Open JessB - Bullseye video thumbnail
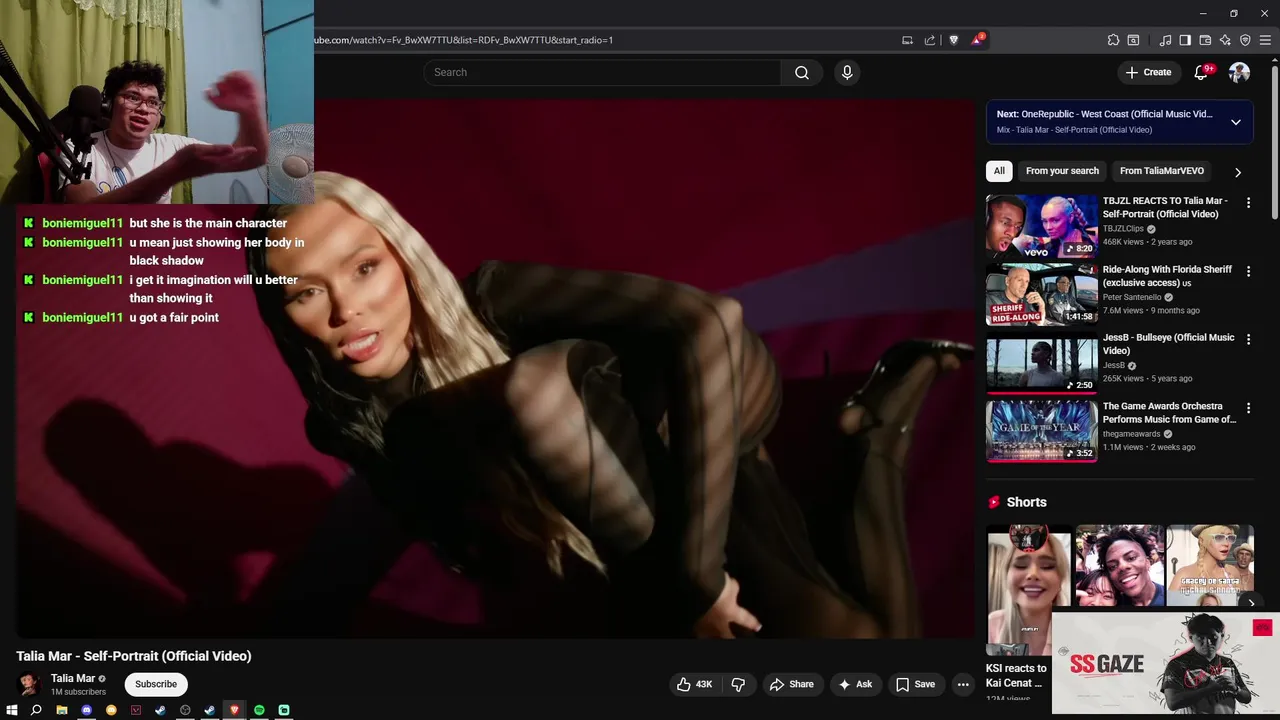 (1041, 362)
